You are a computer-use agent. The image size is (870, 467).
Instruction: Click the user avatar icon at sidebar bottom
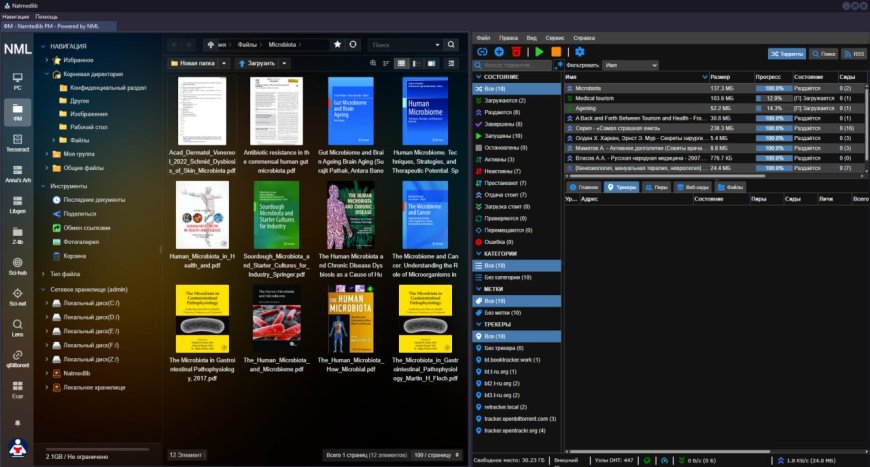tap(18, 448)
